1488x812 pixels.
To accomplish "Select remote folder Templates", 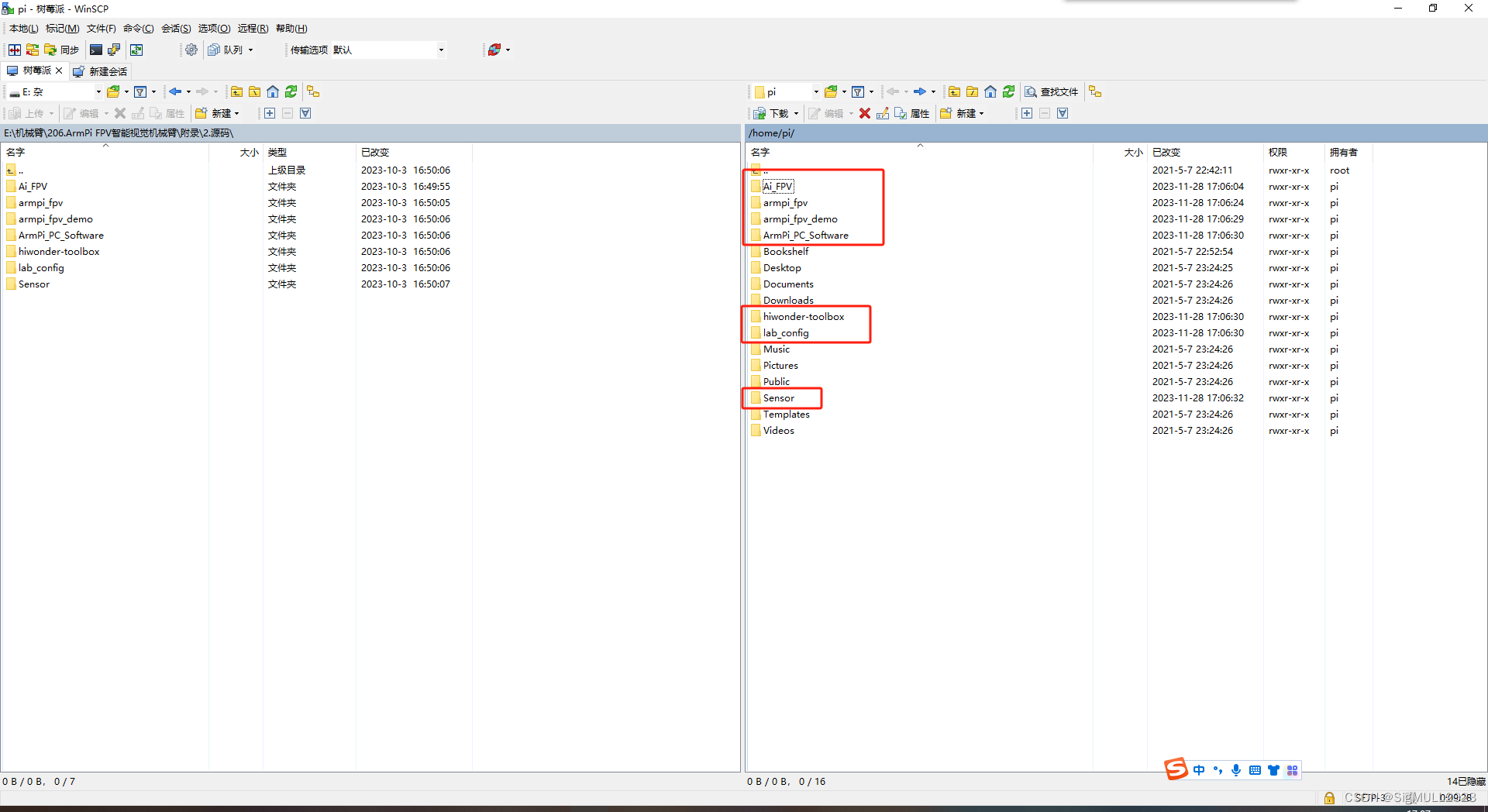I will tap(787, 415).
